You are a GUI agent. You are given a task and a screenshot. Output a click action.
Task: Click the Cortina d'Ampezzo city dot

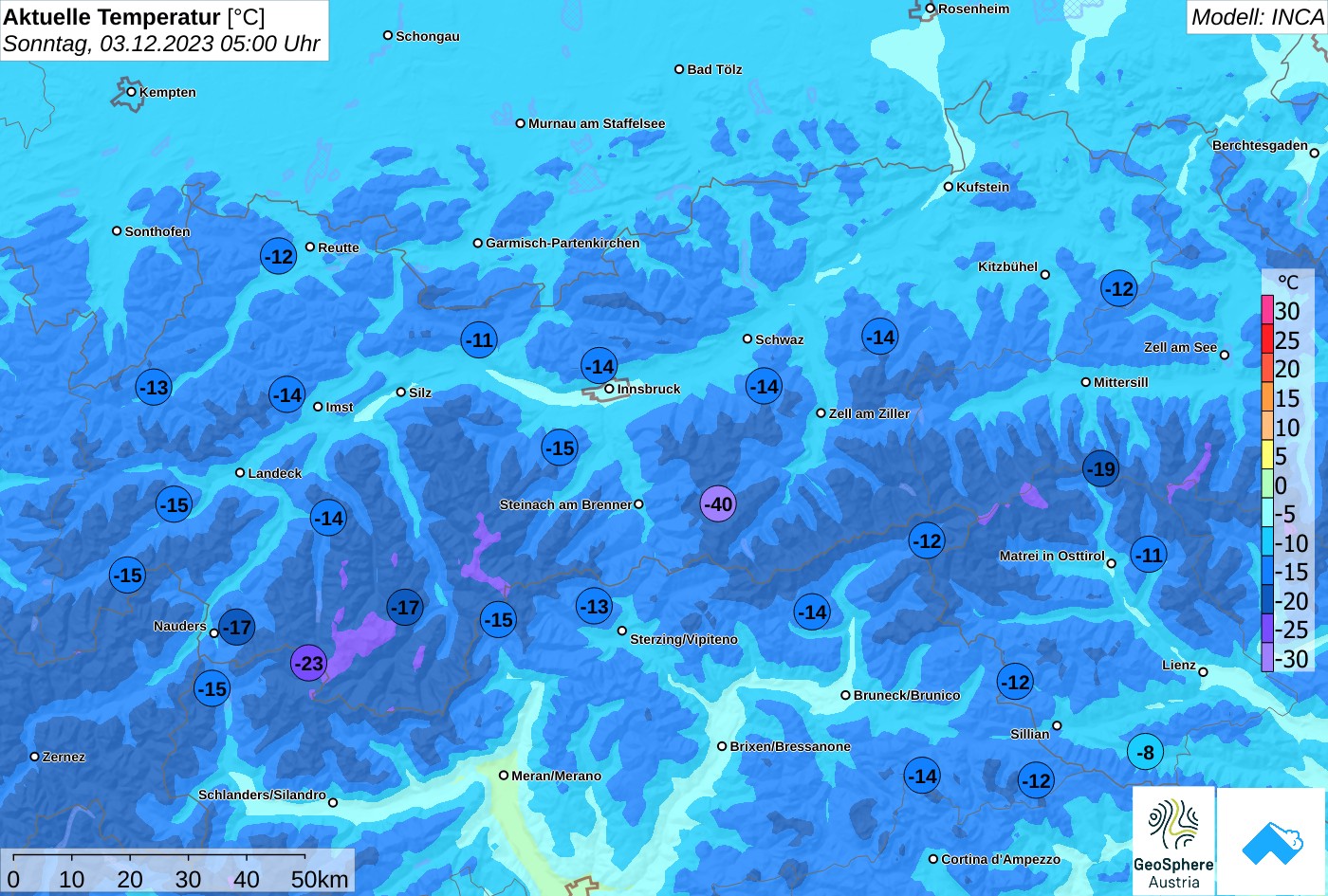point(933,858)
